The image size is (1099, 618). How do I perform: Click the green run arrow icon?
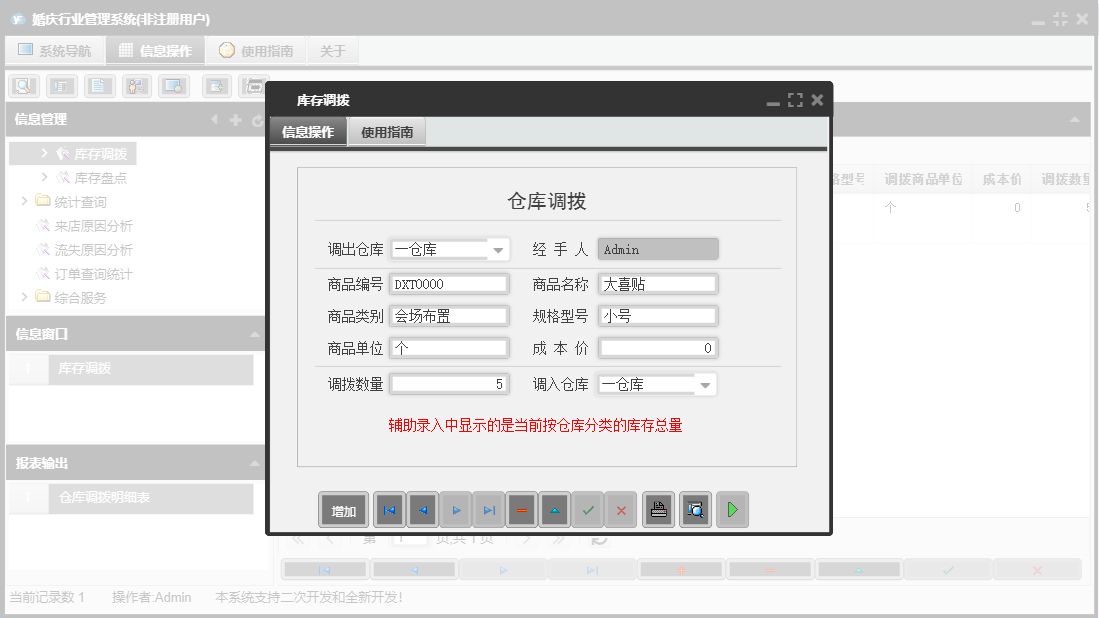[731, 509]
